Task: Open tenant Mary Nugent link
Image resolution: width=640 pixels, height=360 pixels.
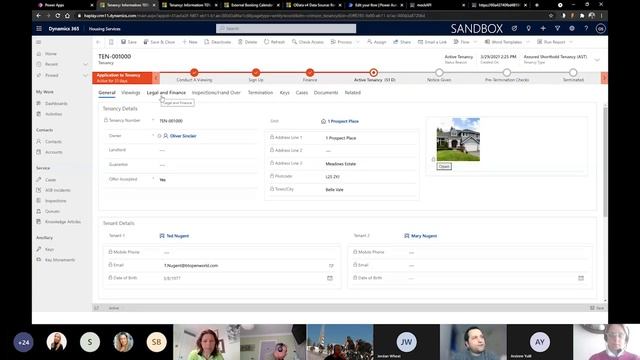Action: pos(424,236)
